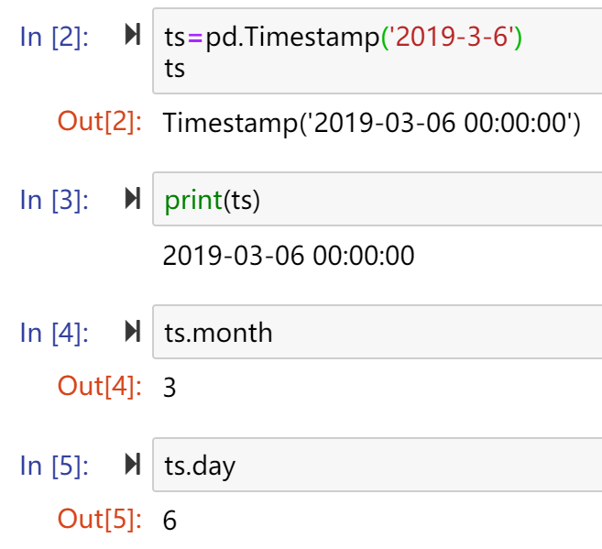
Task: Click the Timestamp('2019-03-06 00:00:00') output text
Action: (x=372, y=124)
